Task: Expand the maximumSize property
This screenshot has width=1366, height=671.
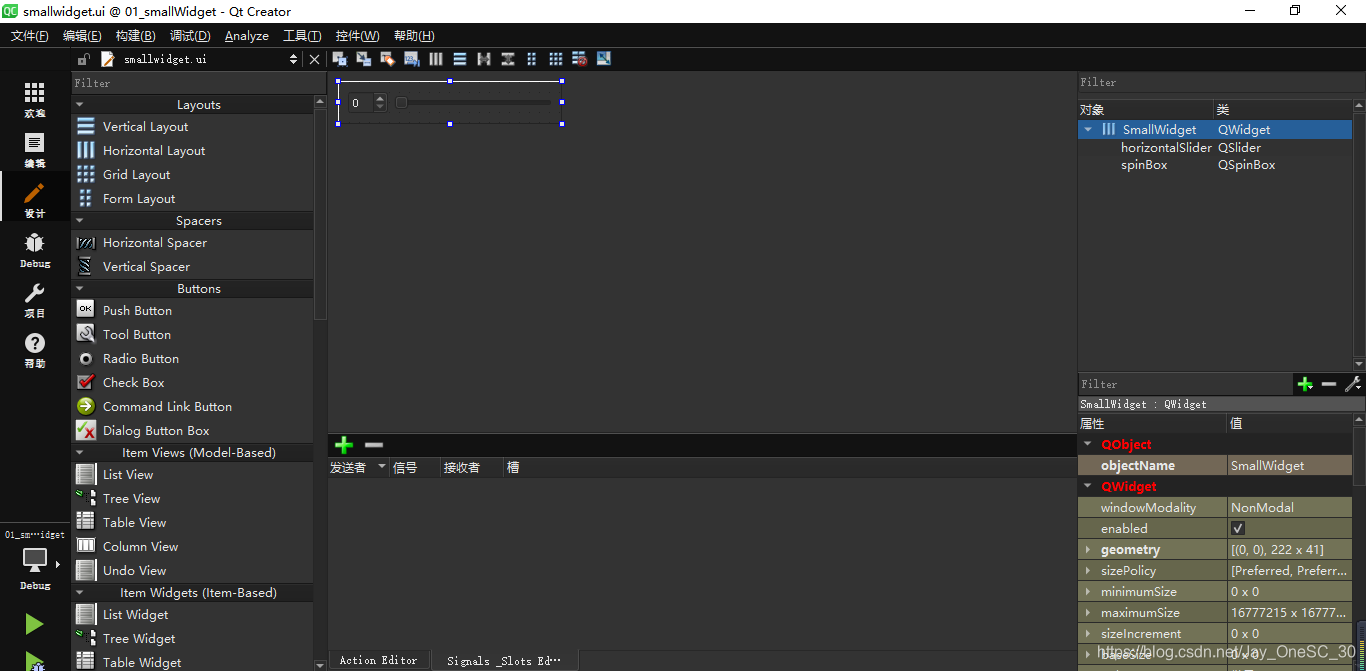Action: coord(1088,613)
